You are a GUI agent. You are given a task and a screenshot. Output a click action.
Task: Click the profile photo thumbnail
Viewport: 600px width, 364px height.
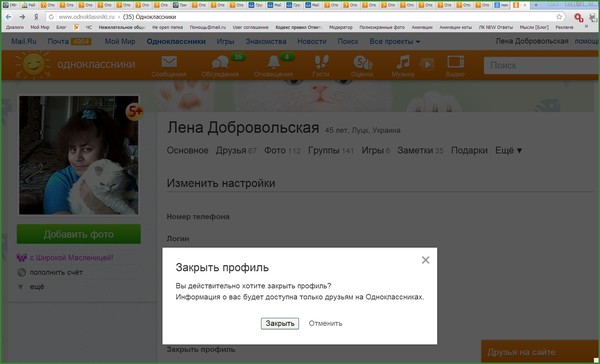pyautogui.click(x=78, y=155)
